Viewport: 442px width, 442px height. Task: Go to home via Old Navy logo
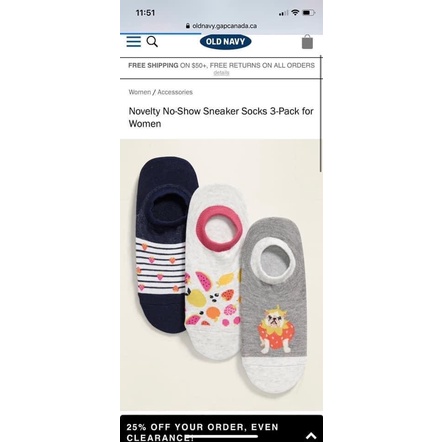pyautogui.click(x=226, y=42)
